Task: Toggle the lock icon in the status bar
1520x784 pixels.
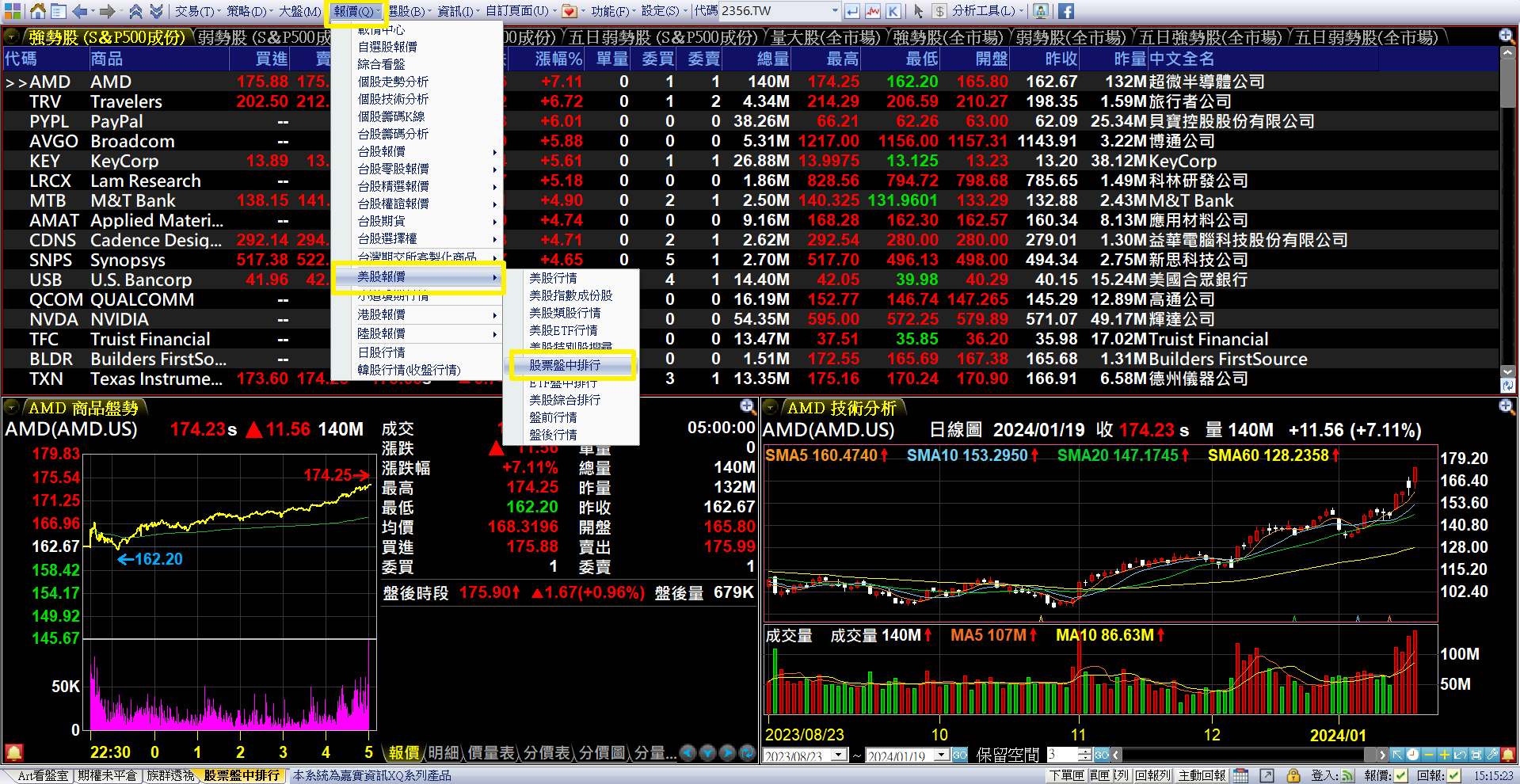Action: (x=1294, y=776)
